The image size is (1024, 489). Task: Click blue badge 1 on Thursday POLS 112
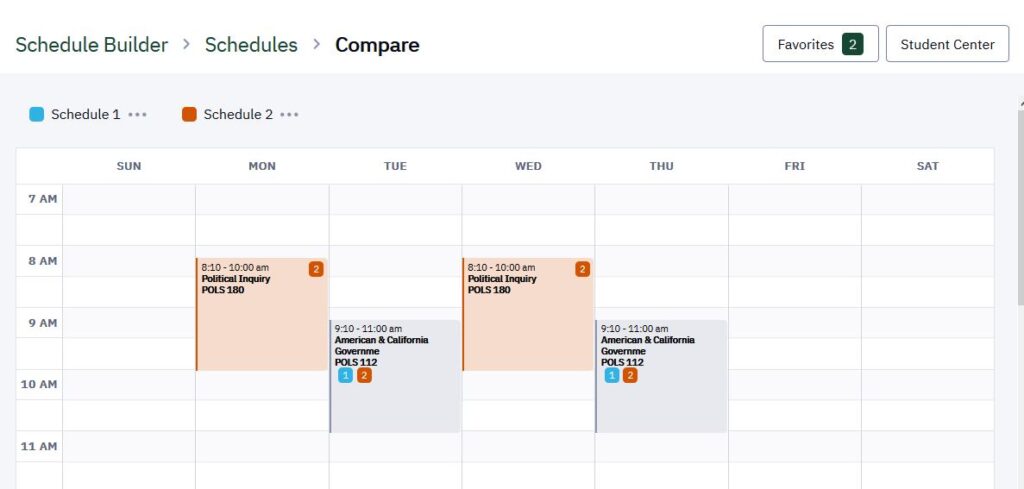coord(612,375)
